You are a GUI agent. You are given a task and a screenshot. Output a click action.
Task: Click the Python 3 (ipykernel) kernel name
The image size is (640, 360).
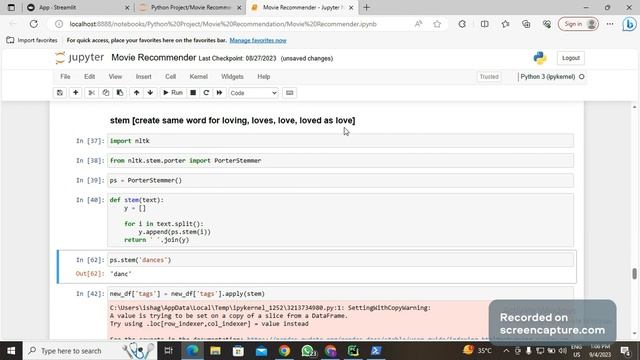click(547, 77)
